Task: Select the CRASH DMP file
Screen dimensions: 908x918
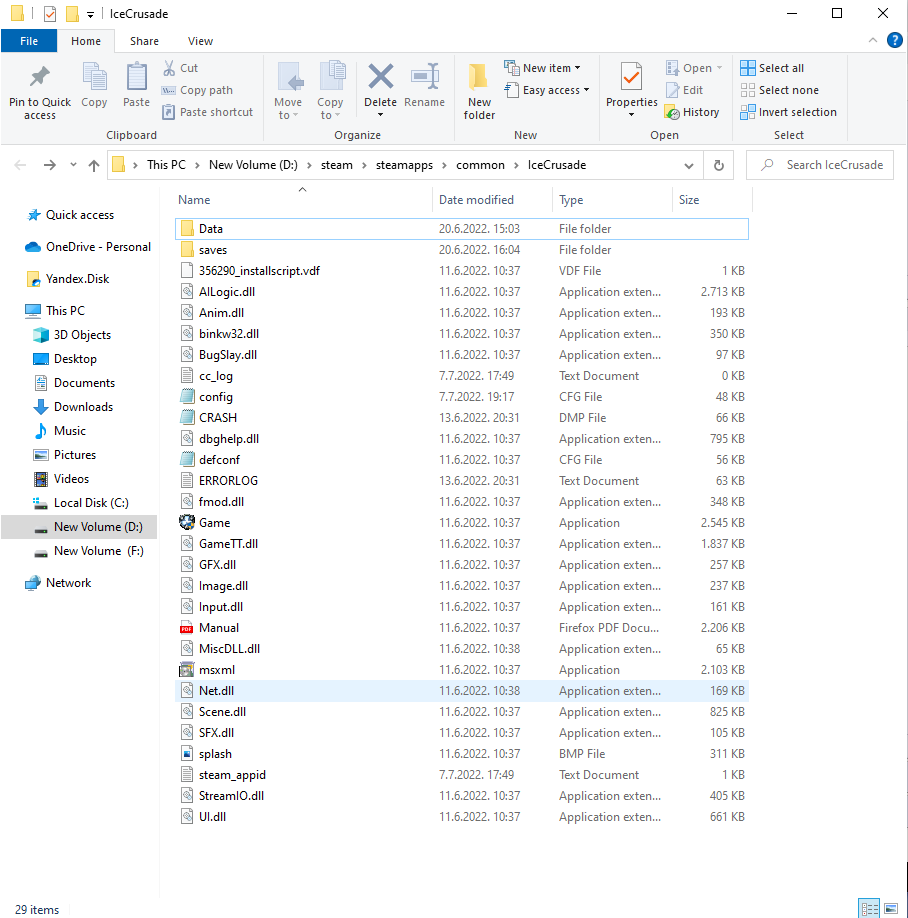Action: coord(461,418)
